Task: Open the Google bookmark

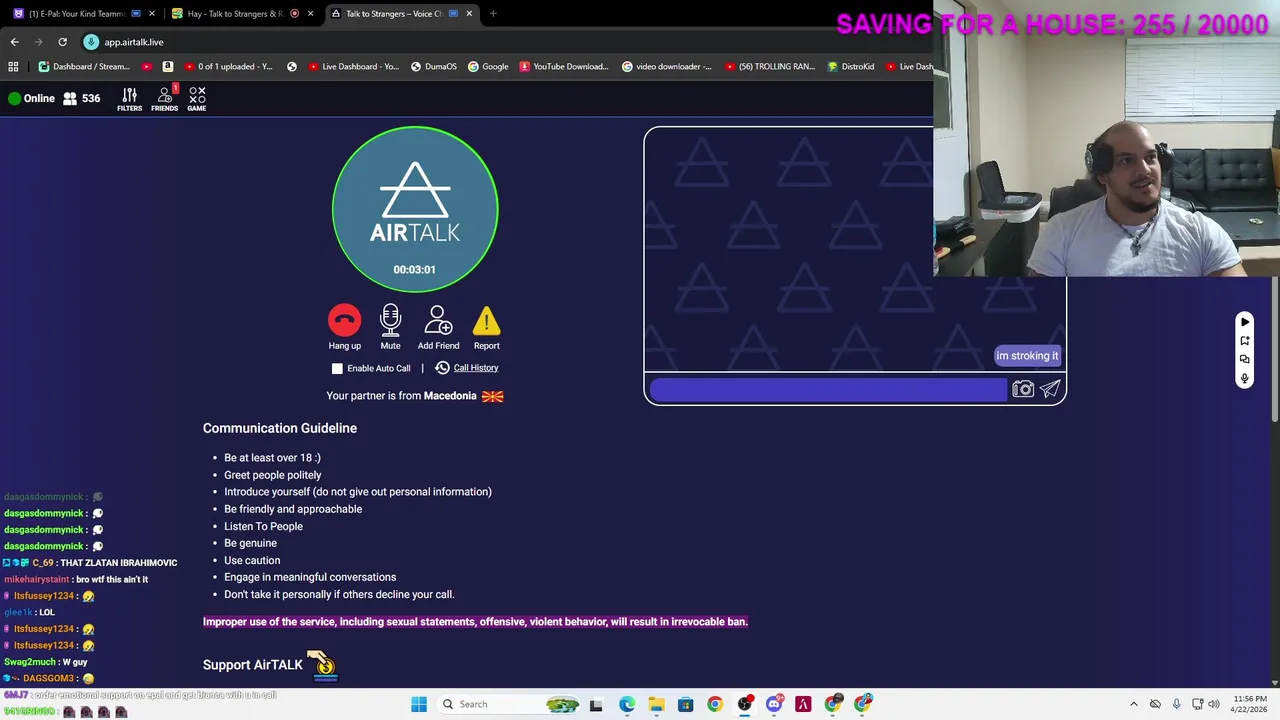Action: click(487, 67)
